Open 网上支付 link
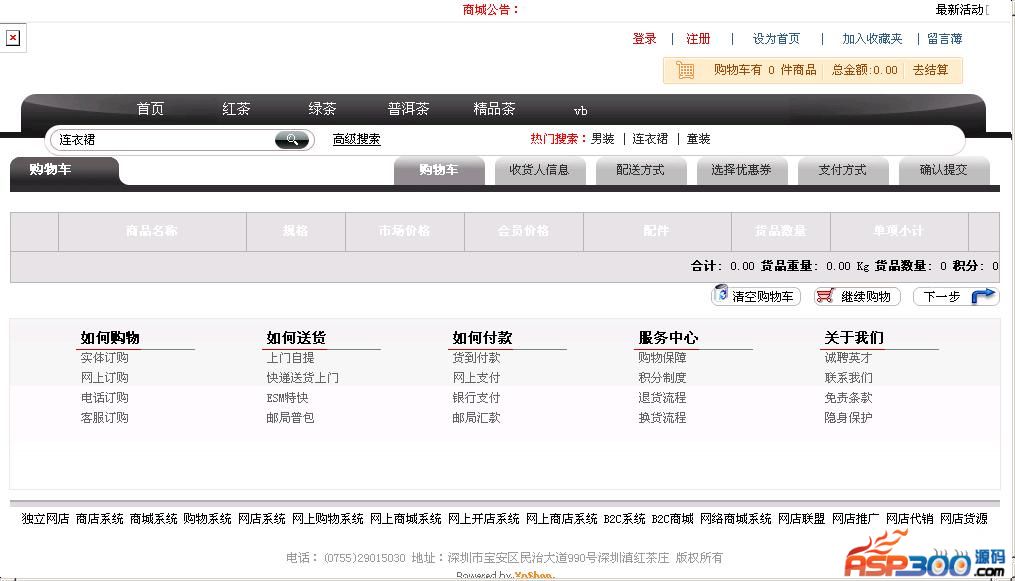The height and width of the screenshot is (581, 1015). [x=476, y=378]
